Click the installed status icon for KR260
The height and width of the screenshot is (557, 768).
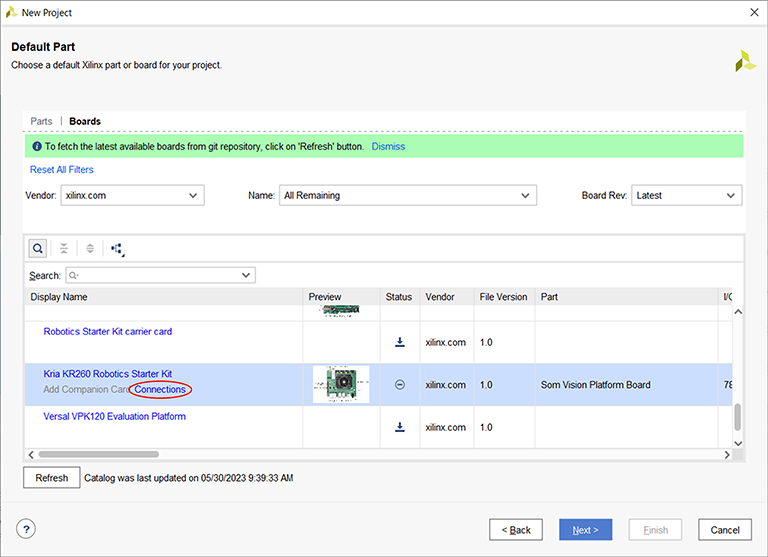coord(400,385)
